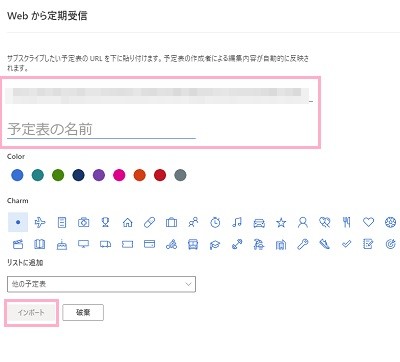400x362 pixels.
Task: Select the open book charm
Action: [x=40, y=244]
